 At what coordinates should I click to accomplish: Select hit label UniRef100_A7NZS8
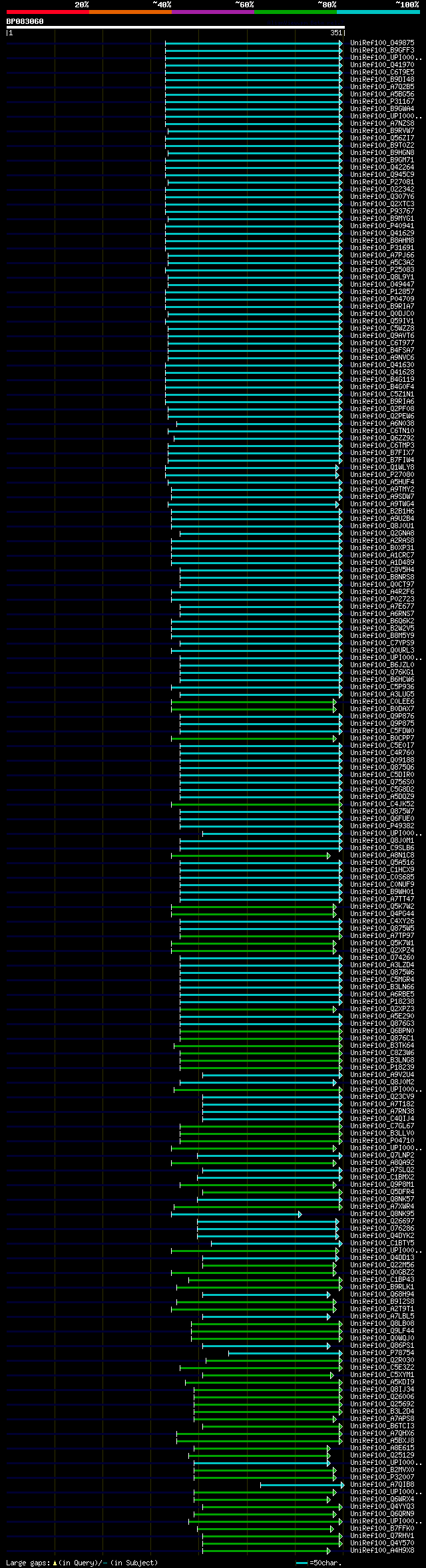(382, 123)
